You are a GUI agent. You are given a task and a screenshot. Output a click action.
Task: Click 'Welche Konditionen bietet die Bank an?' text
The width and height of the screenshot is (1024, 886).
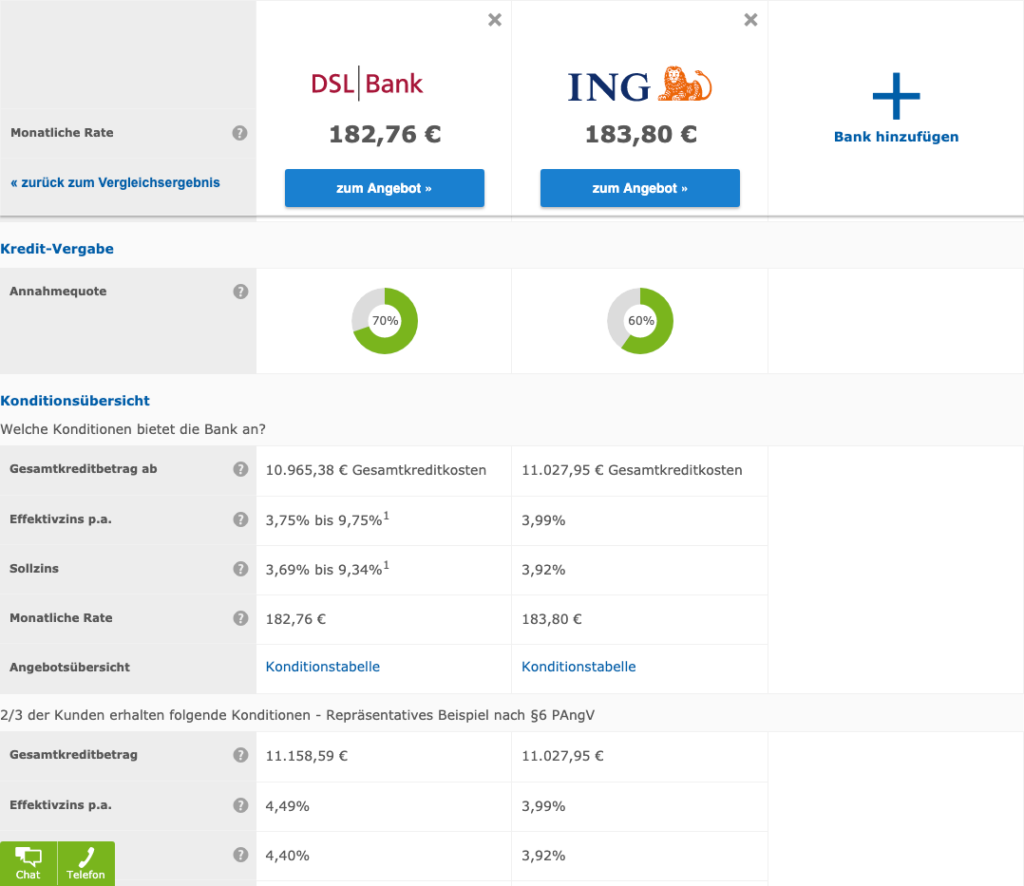click(133, 430)
